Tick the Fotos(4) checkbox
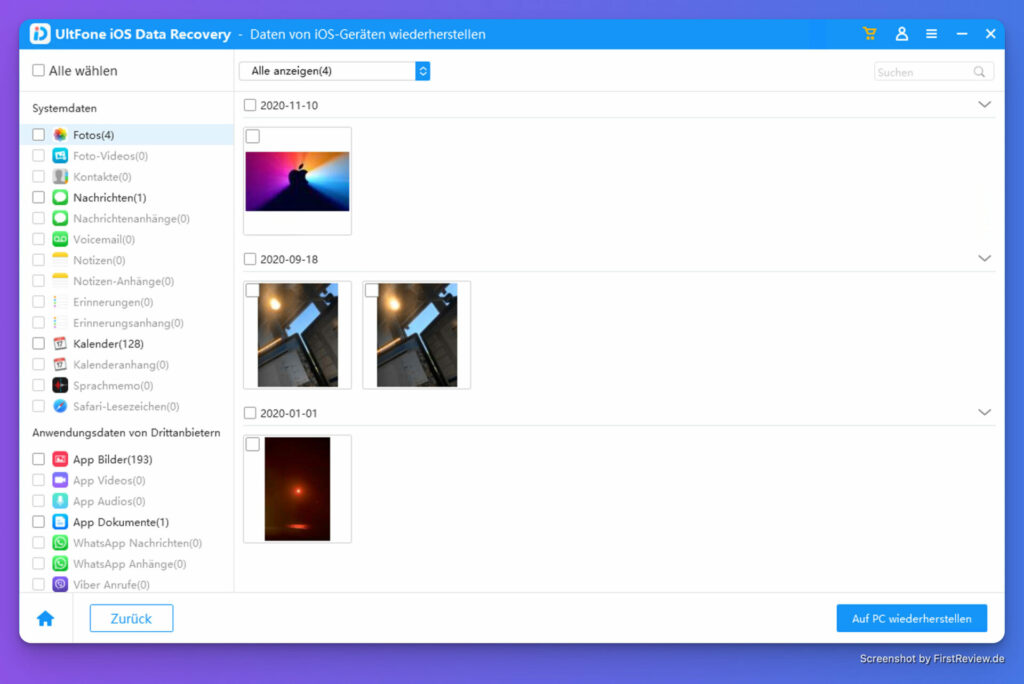The width and height of the screenshot is (1024, 684). [x=39, y=135]
